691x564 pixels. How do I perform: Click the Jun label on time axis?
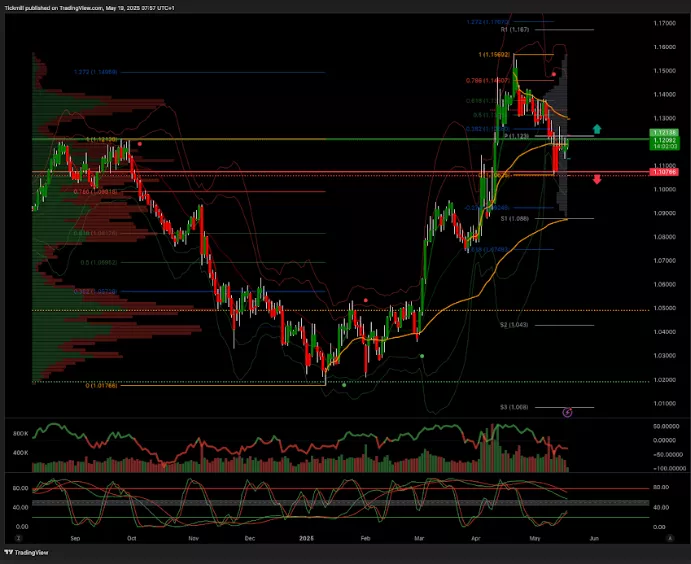tap(594, 537)
